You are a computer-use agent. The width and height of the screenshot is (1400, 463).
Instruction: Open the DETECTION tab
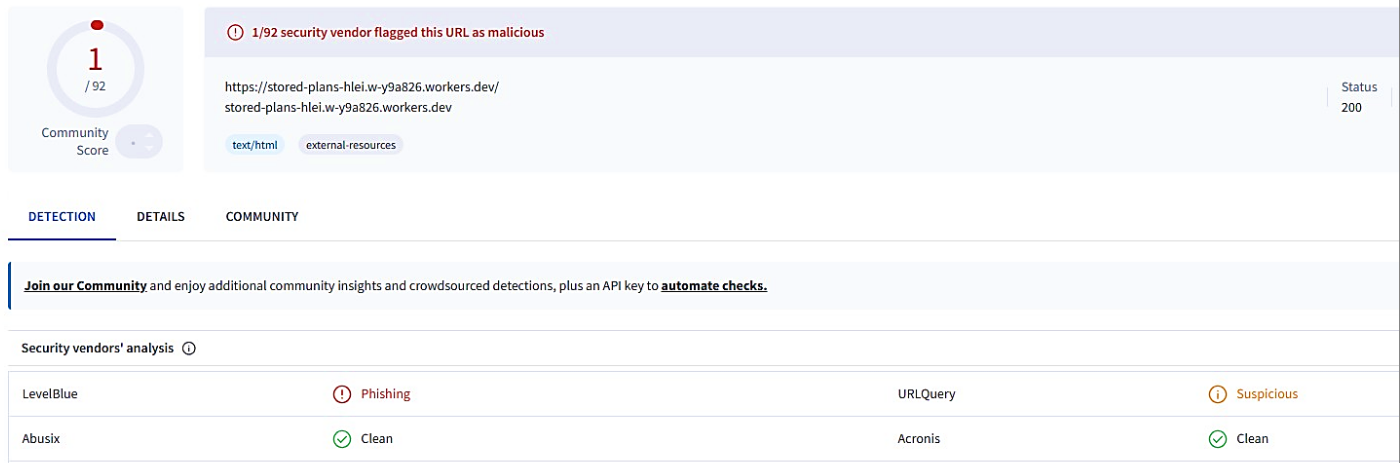pos(62,217)
